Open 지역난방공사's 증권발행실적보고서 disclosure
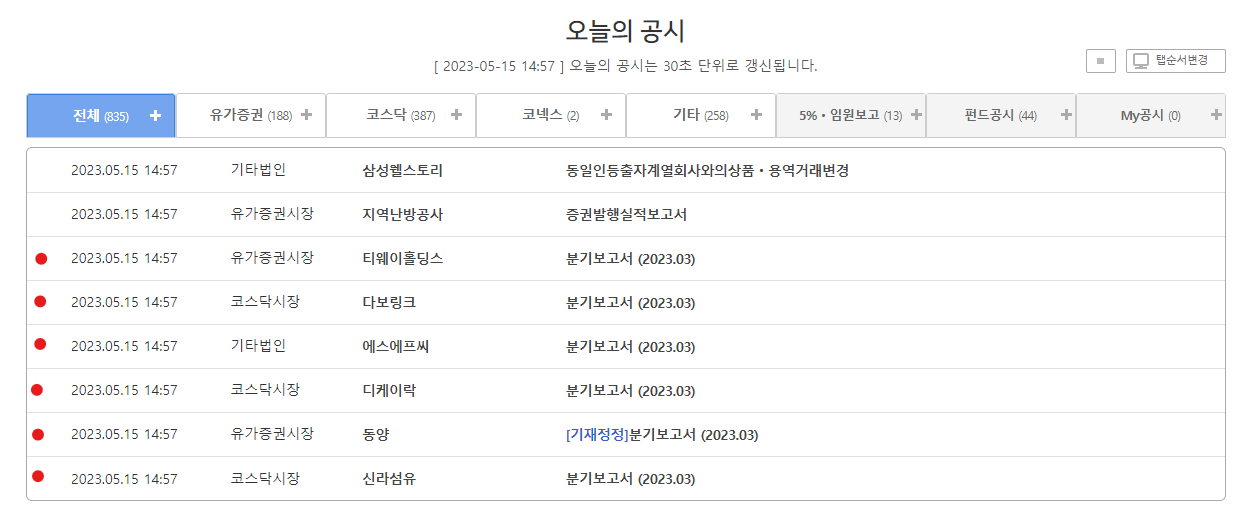The height and width of the screenshot is (514, 1241). click(626, 215)
